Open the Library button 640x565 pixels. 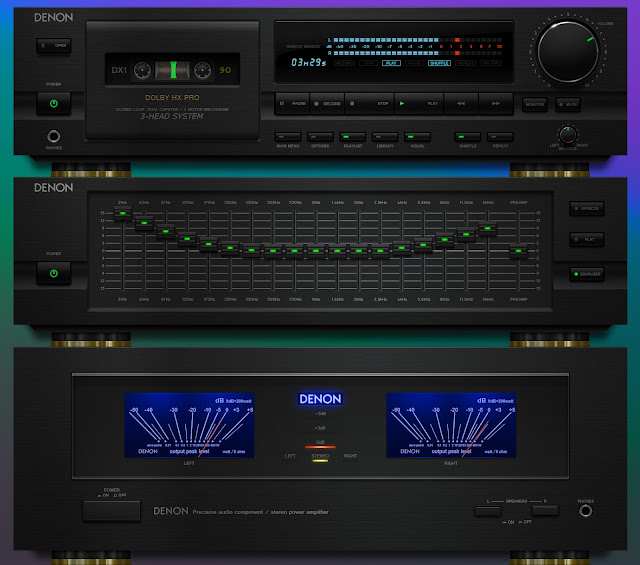(385, 137)
